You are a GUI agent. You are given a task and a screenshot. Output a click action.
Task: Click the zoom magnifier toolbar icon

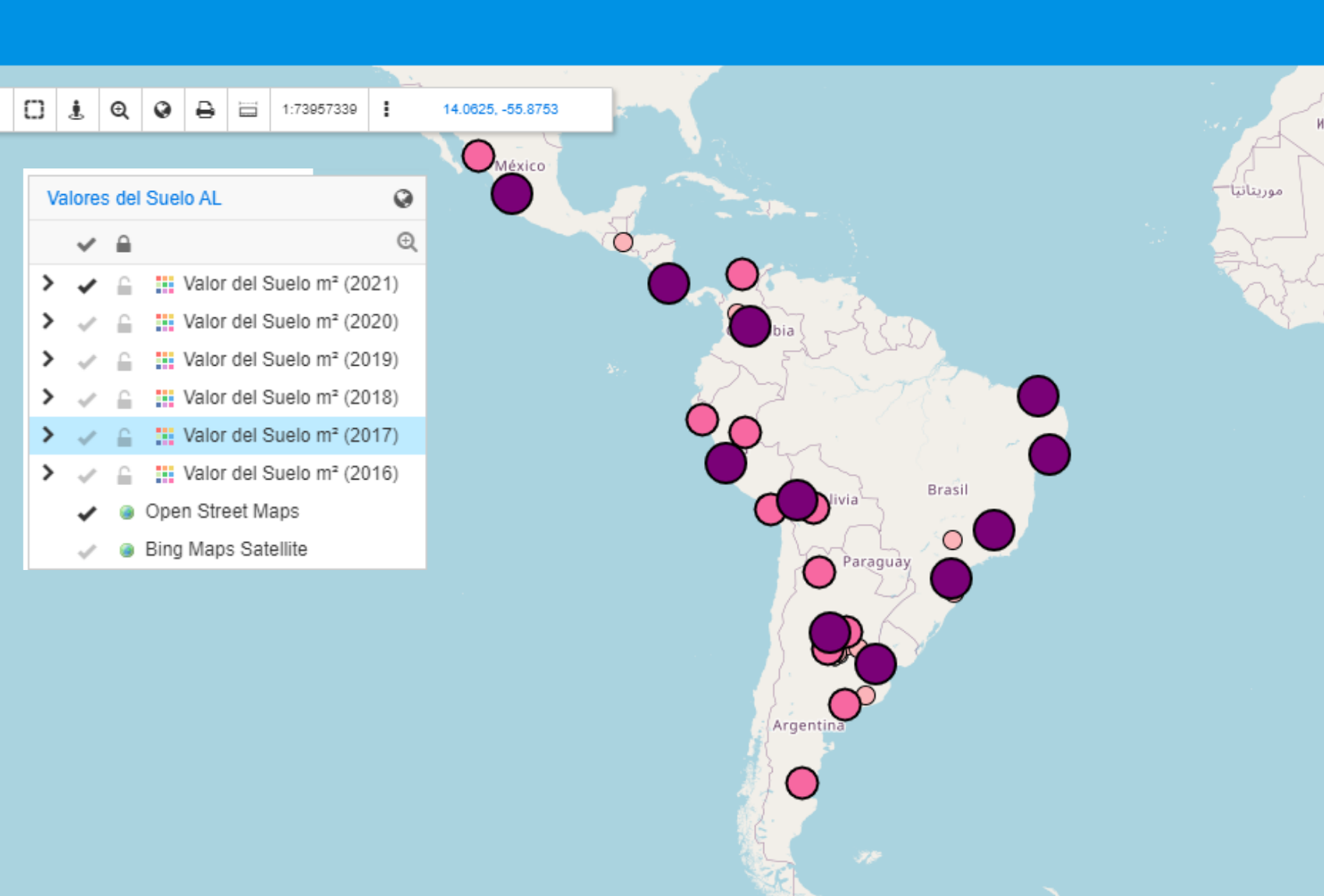[x=119, y=109]
